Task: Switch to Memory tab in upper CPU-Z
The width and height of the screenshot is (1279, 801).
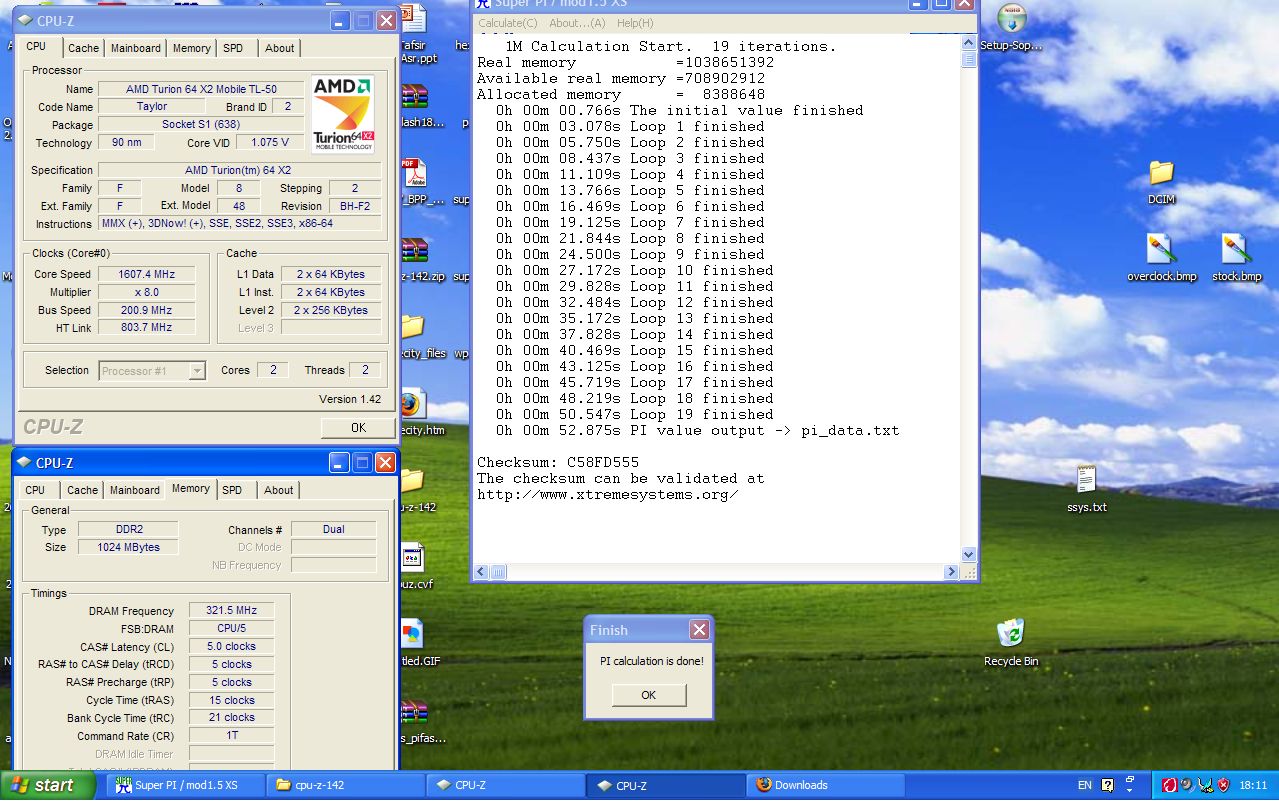Action: point(191,48)
